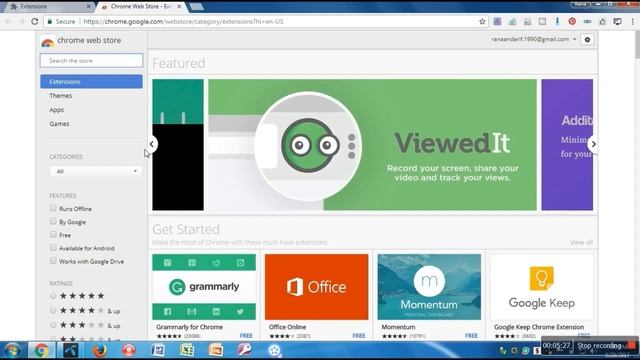Click the purple extension icon in toolbar
The image size is (640, 360).
coord(497,22)
